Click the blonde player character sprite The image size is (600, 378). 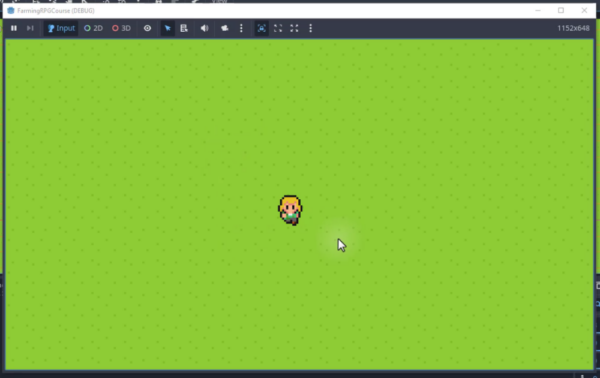pyautogui.click(x=290, y=210)
